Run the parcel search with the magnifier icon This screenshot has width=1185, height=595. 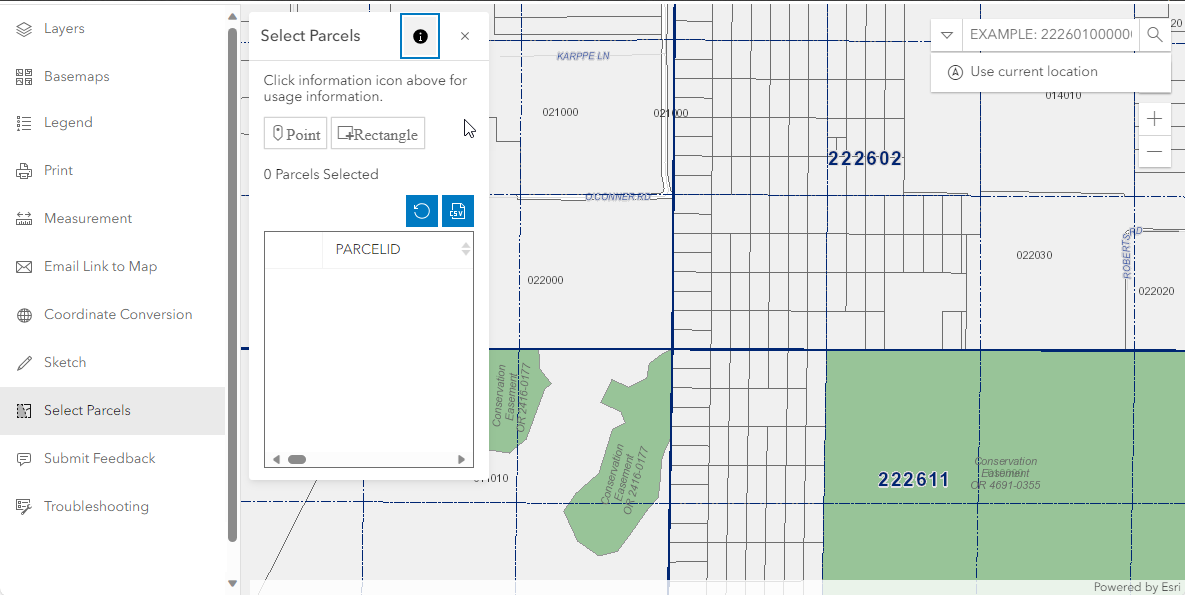pos(1154,34)
